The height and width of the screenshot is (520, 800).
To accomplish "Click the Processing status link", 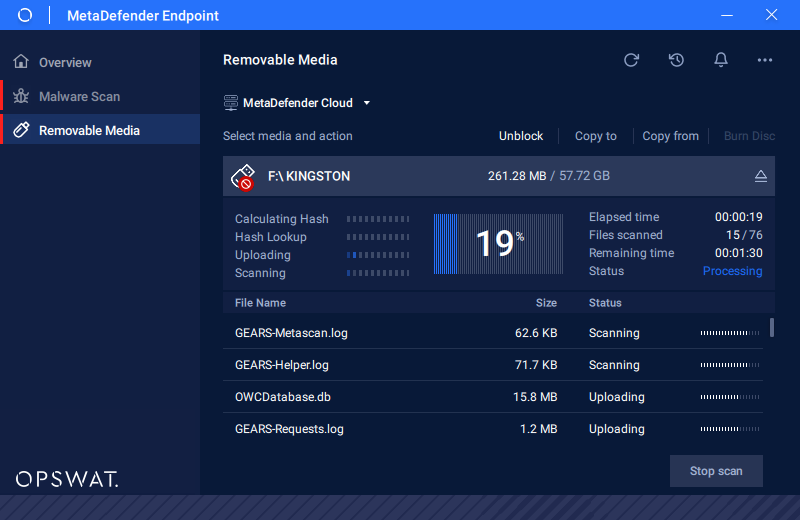I will (x=732, y=271).
